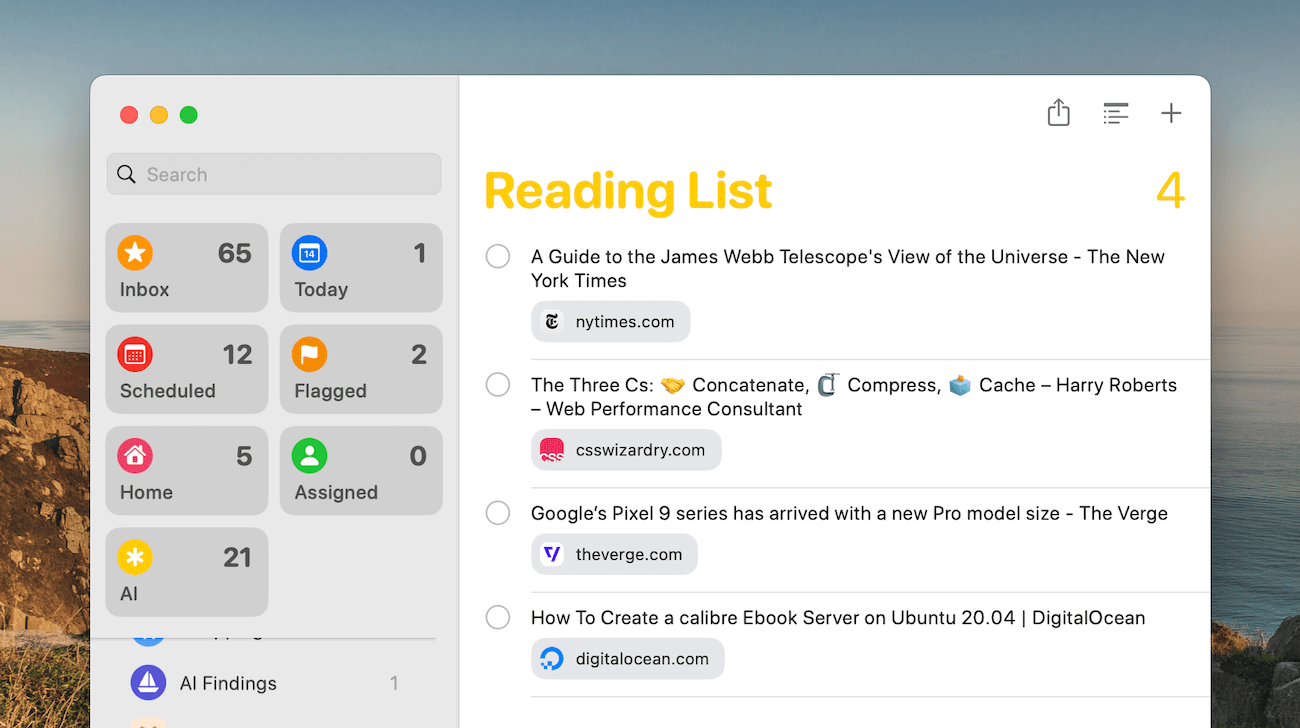This screenshot has width=1300, height=728.
Task: Complete the James Webb Telescope reminder
Action: (498, 256)
